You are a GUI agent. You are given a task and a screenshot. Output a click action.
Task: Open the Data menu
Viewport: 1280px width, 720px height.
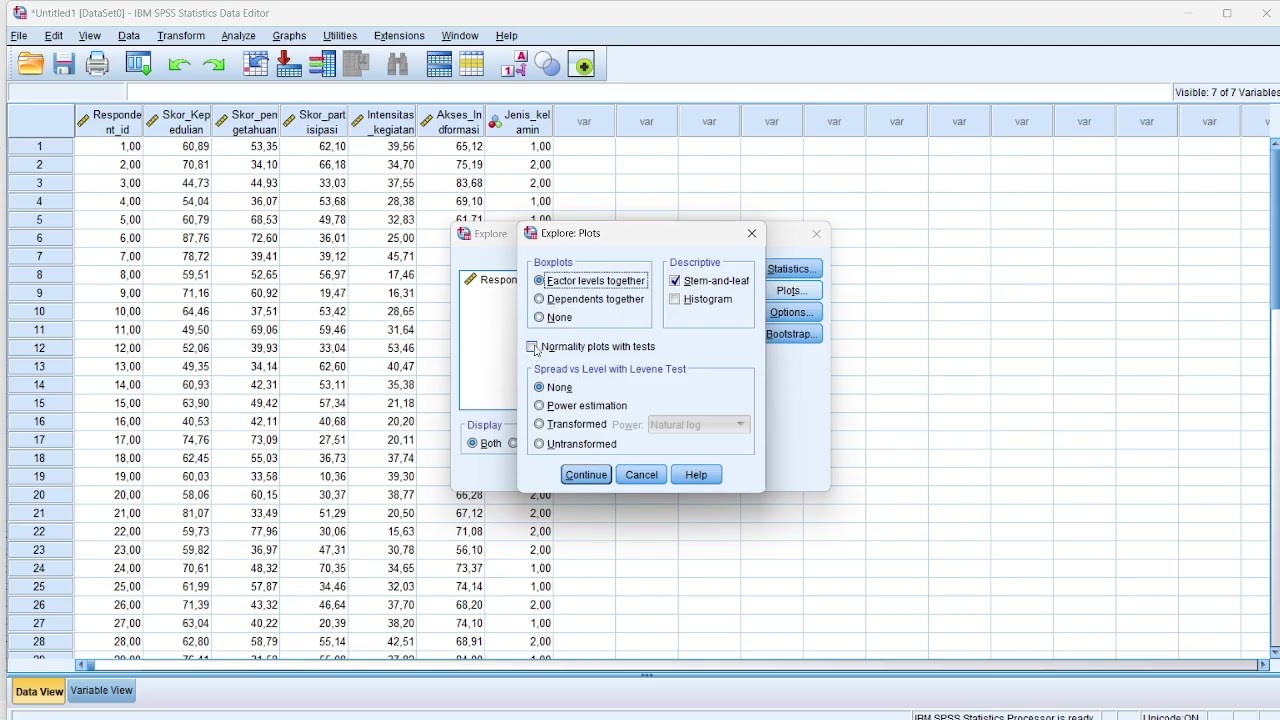coord(129,36)
